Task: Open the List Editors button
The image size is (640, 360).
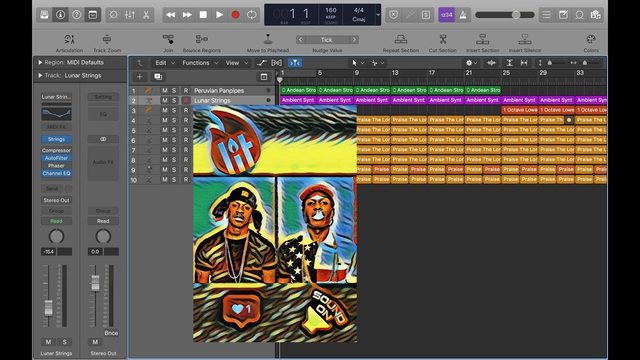Action: [547, 15]
